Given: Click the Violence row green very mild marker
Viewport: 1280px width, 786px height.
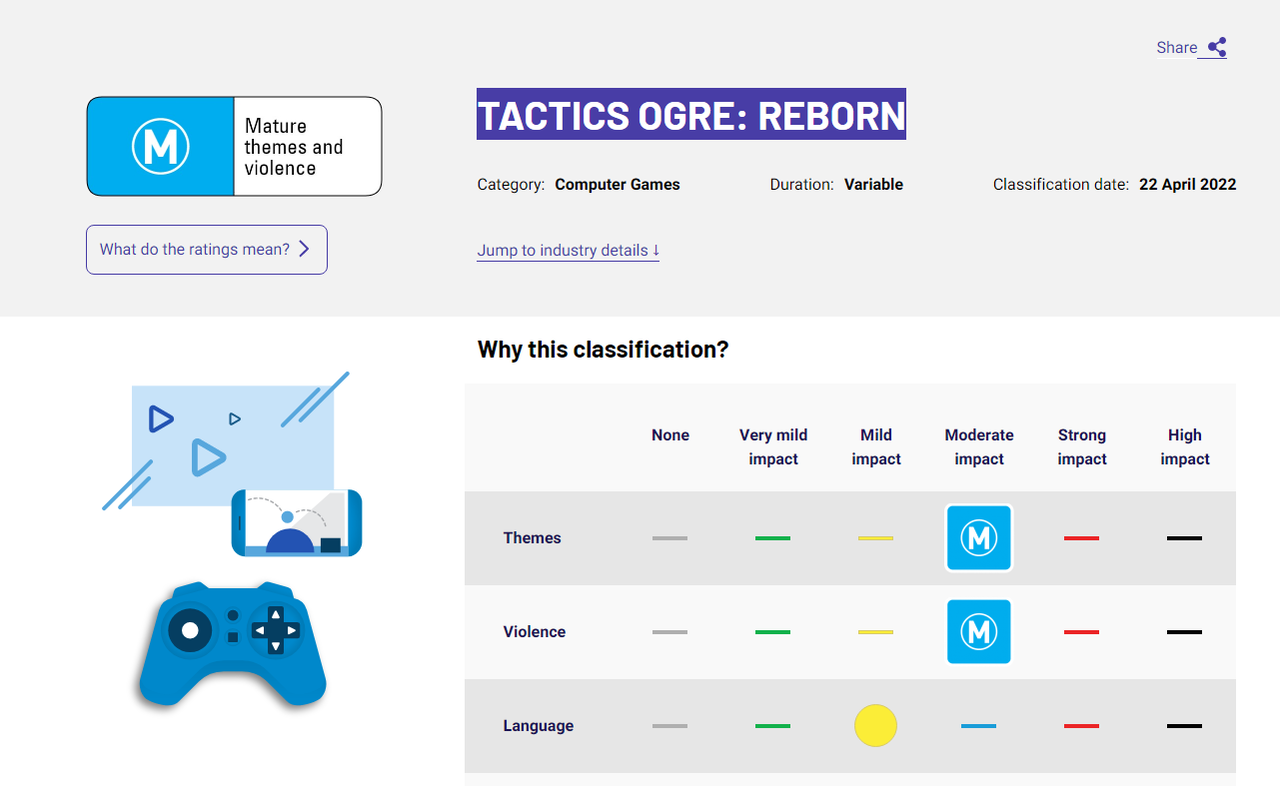Looking at the screenshot, I should coord(773,632).
